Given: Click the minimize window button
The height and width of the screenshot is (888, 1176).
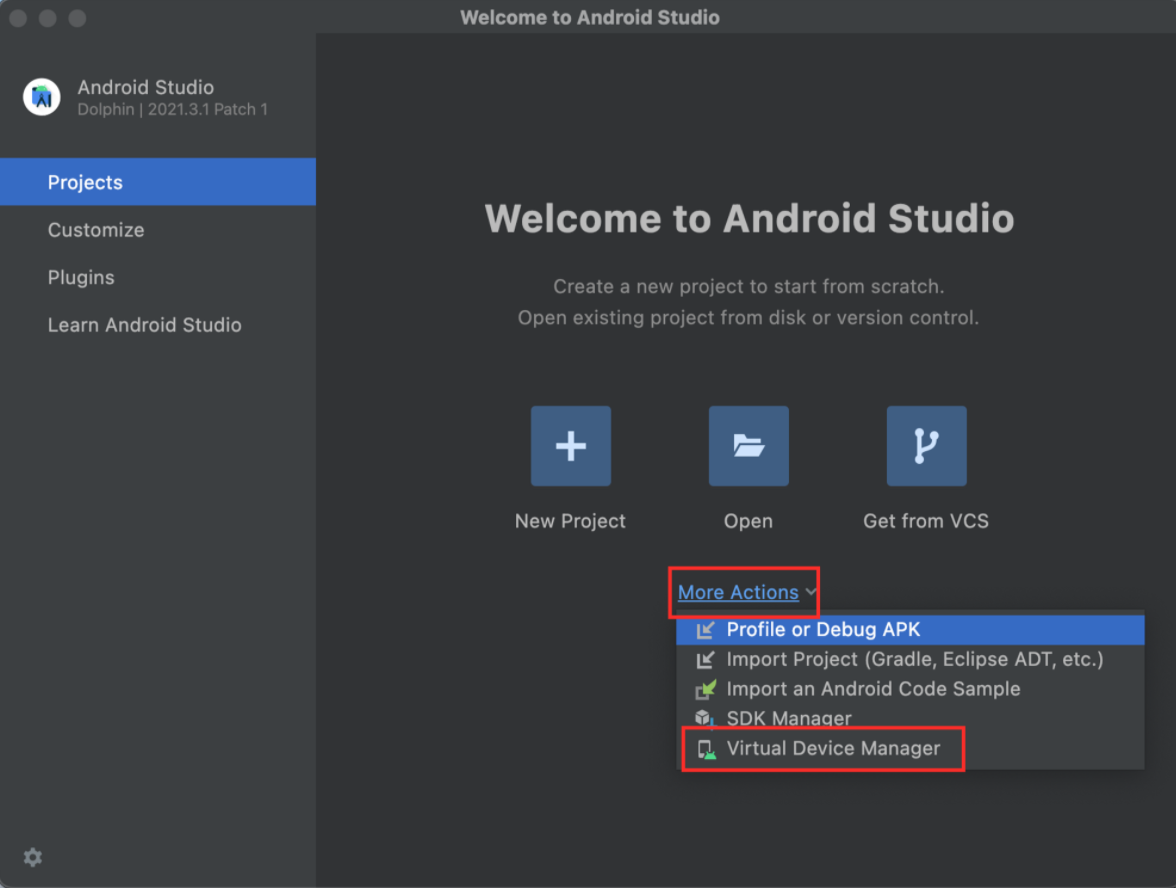Looking at the screenshot, I should coord(48,17).
